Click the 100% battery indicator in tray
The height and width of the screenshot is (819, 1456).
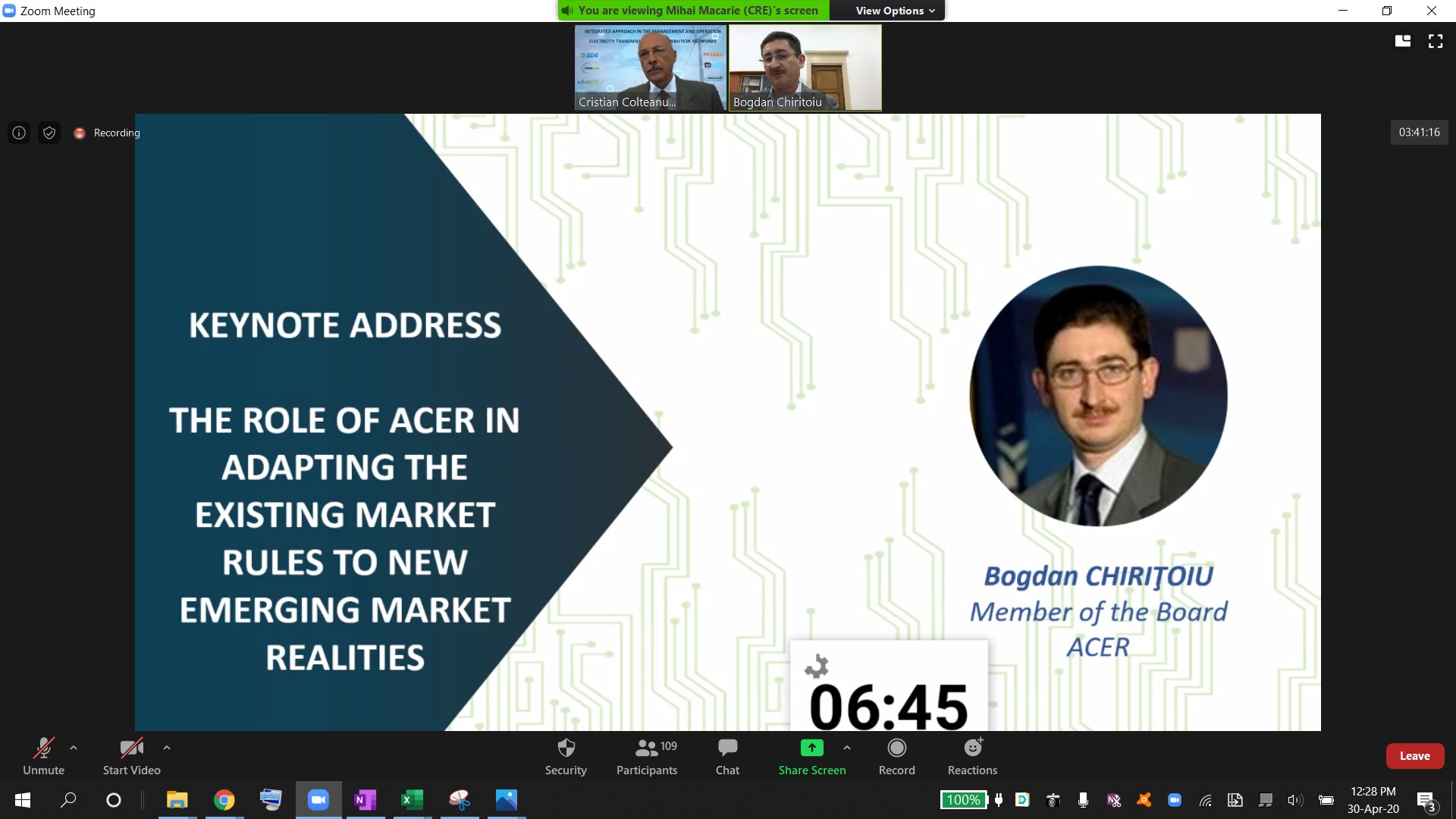point(963,800)
